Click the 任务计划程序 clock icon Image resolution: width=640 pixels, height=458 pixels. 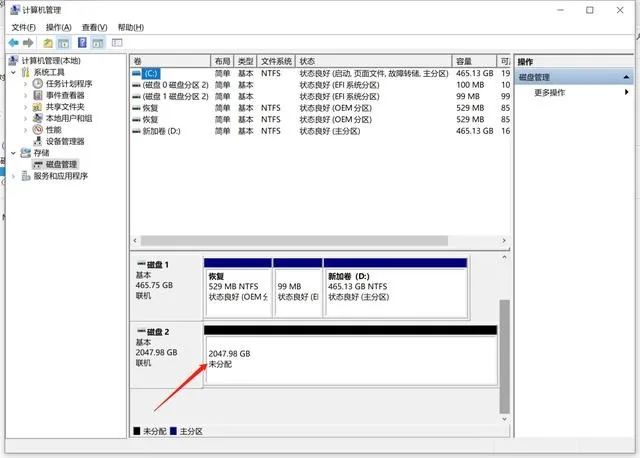pyautogui.click(x=38, y=84)
